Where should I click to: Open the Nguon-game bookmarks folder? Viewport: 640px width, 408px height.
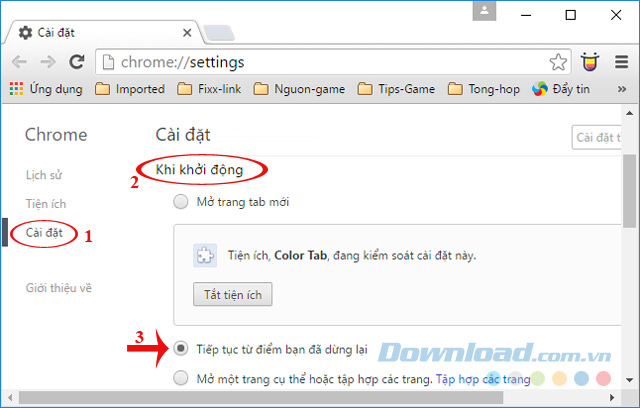click(299, 89)
